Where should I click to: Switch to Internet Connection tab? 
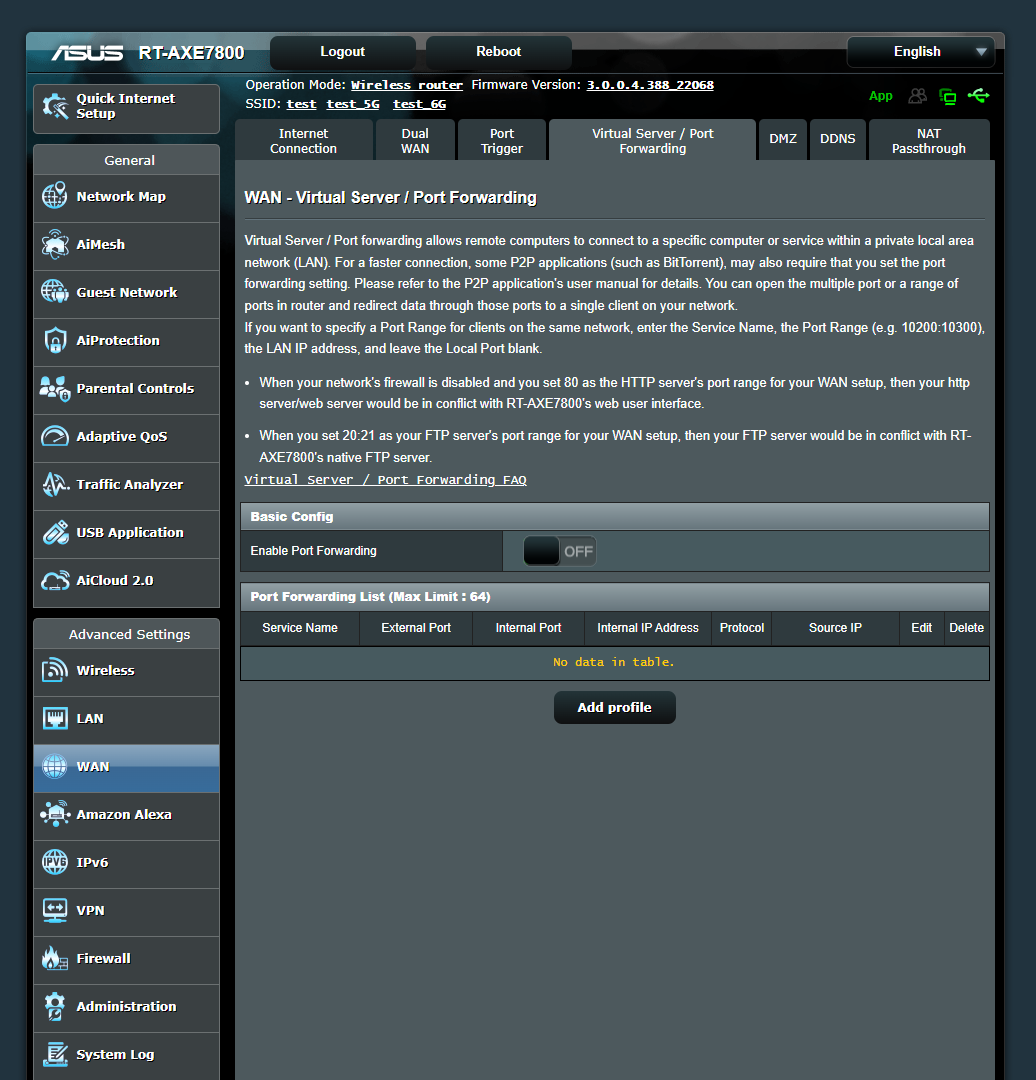pyautogui.click(x=304, y=141)
